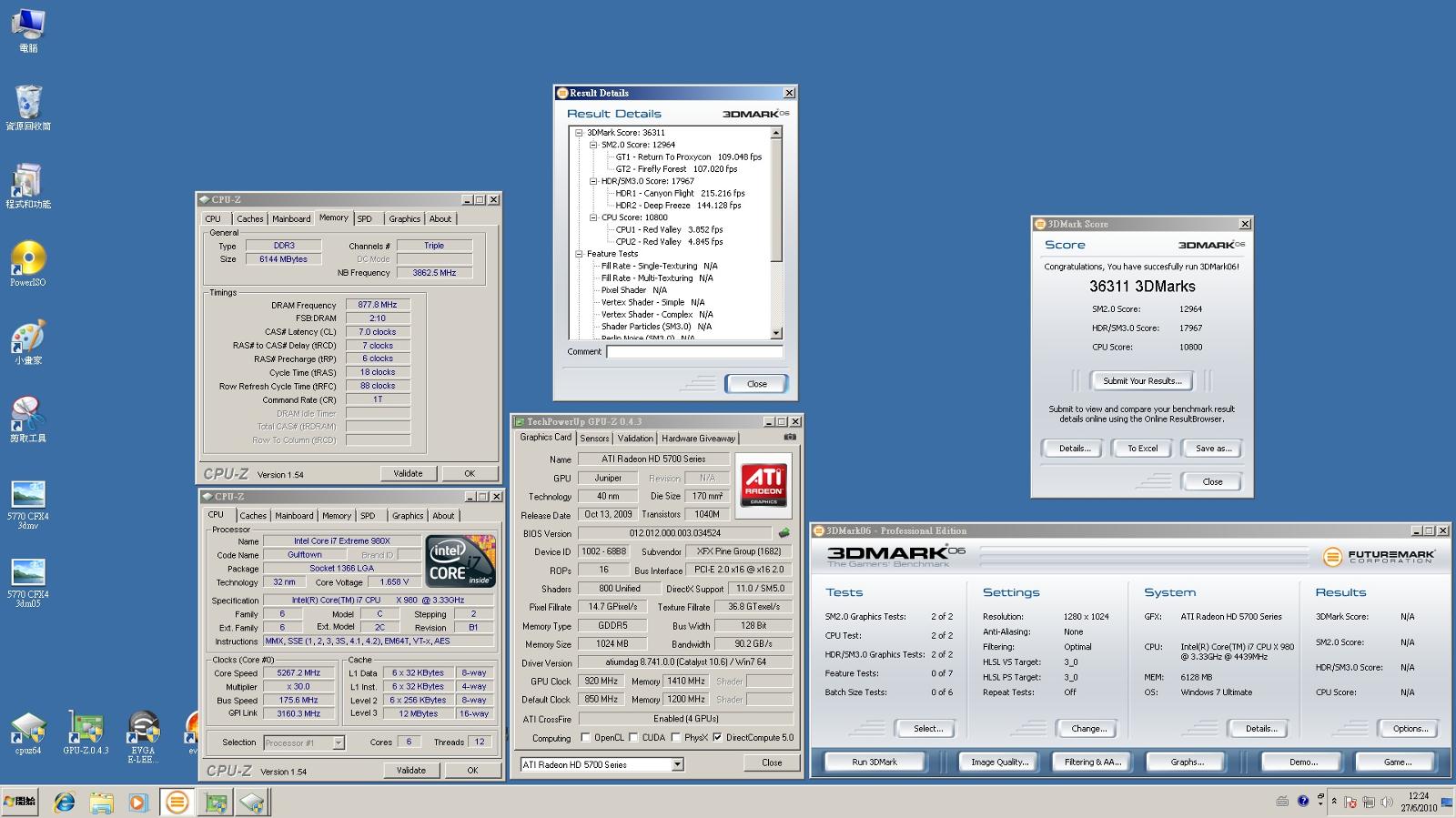Image resolution: width=1456 pixels, height=818 pixels.
Task: Open Windows Explorer folder in the taskbar
Action: pos(101,803)
